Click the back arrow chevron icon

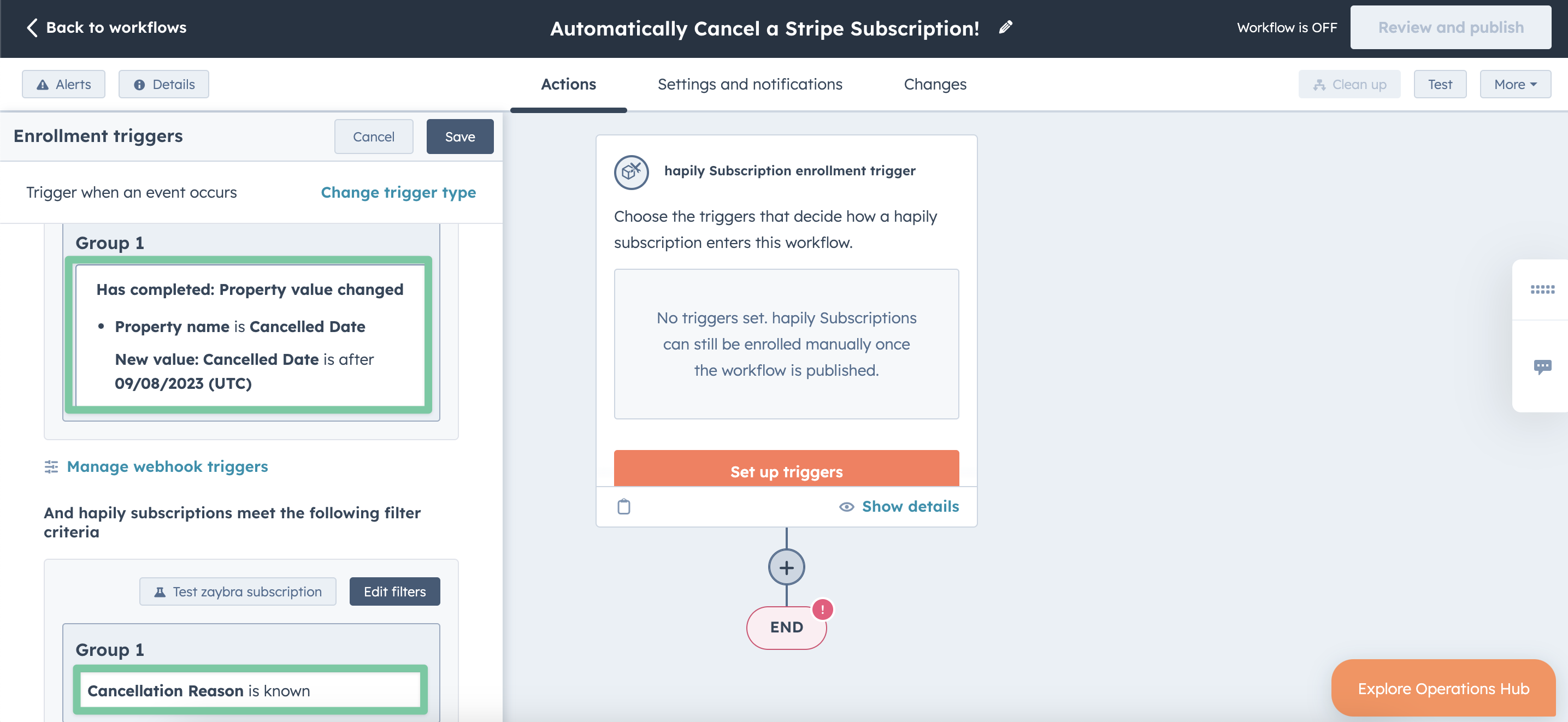32,27
